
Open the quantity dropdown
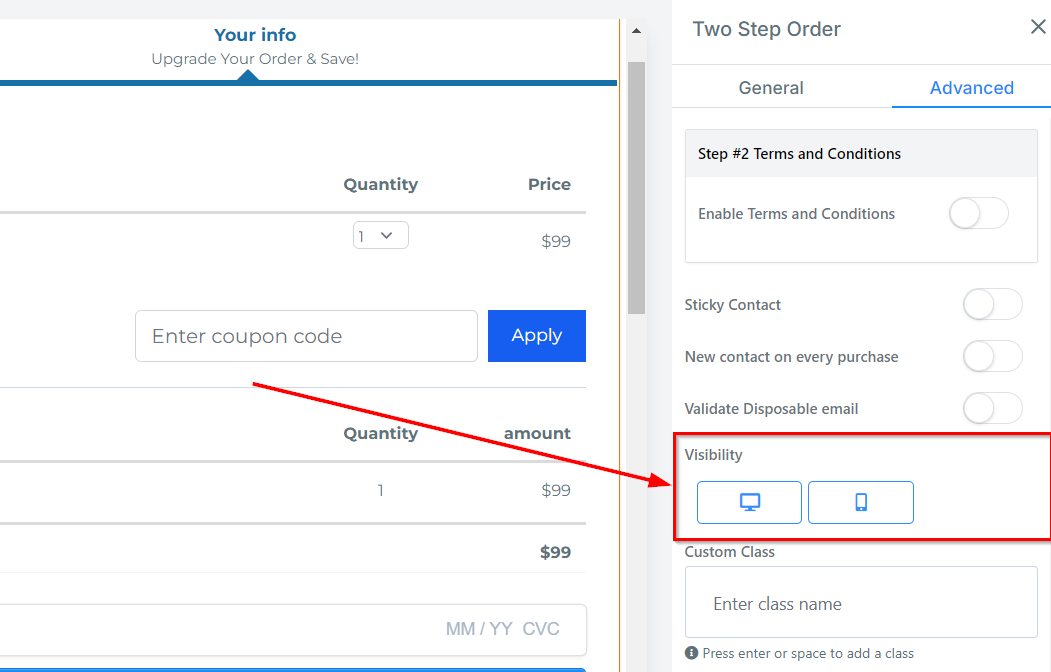[380, 236]
